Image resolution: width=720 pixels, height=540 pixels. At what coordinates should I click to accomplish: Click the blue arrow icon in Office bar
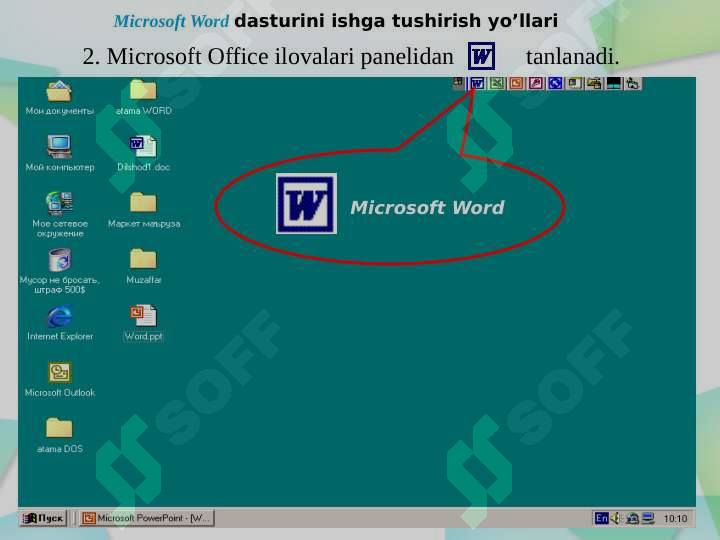555,83
